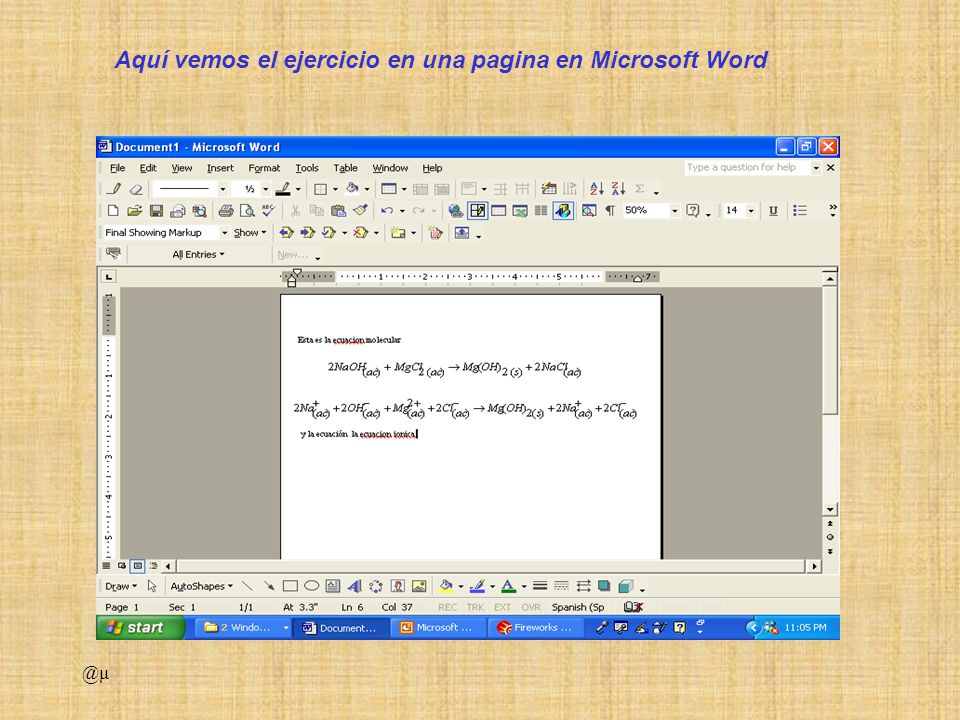
Task: Expand the Show dropdown menu
Action: (x=250, y=233)
